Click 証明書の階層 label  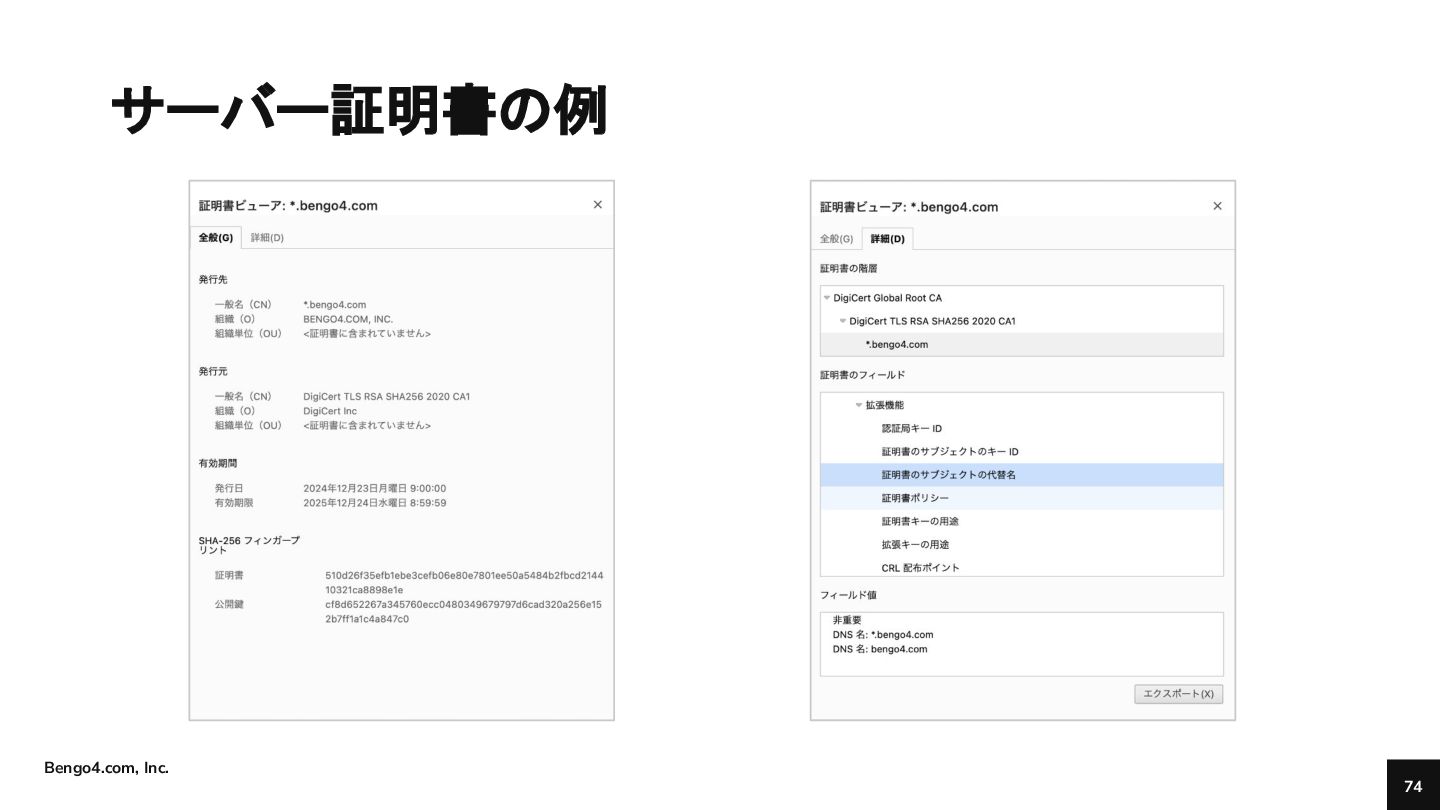click(x=849, y=268)
